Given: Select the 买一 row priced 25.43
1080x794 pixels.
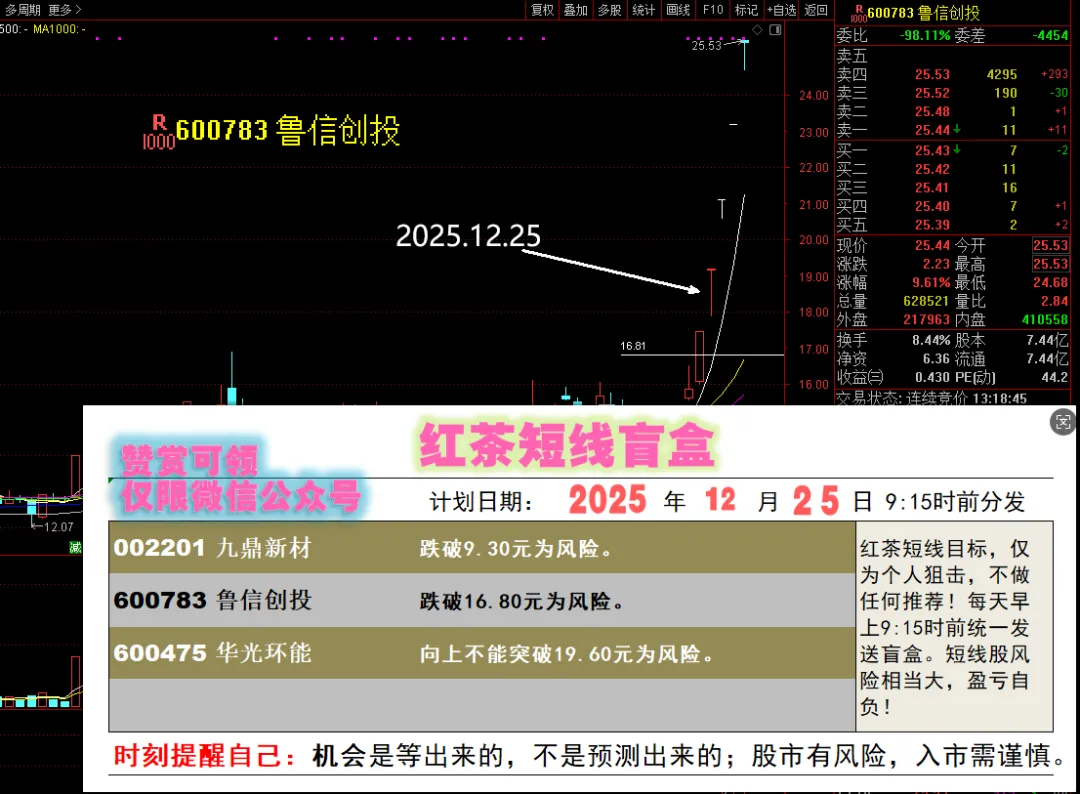Looking at the screenshot, I should [952, 150].
